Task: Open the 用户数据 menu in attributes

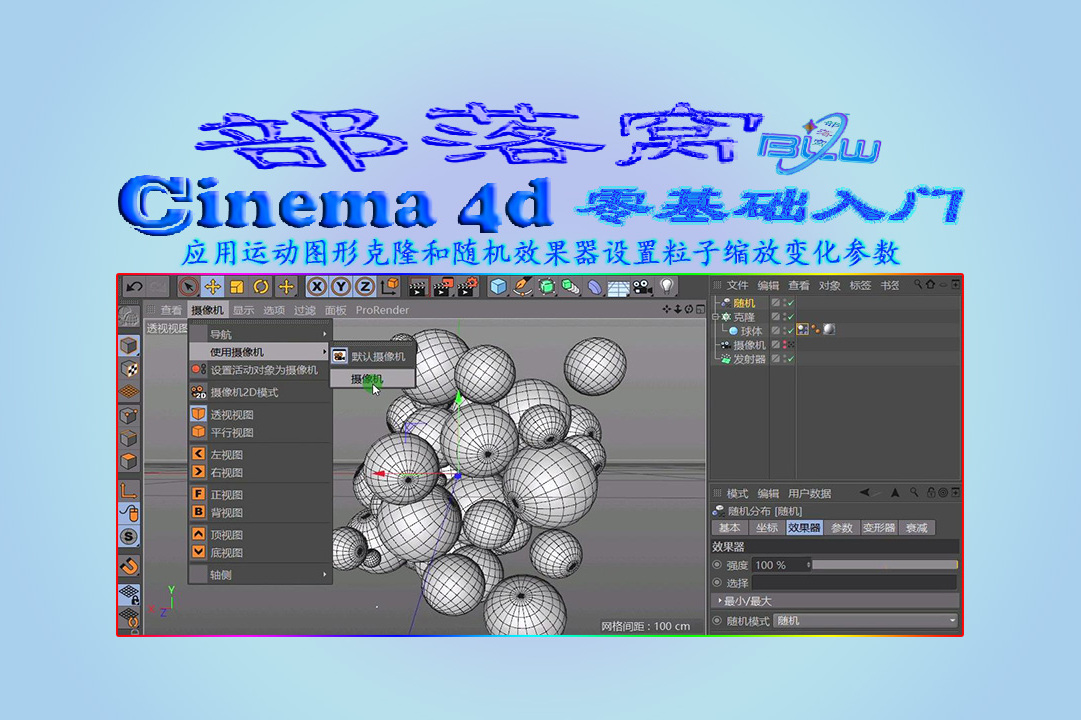Action: tap(809, 493)
